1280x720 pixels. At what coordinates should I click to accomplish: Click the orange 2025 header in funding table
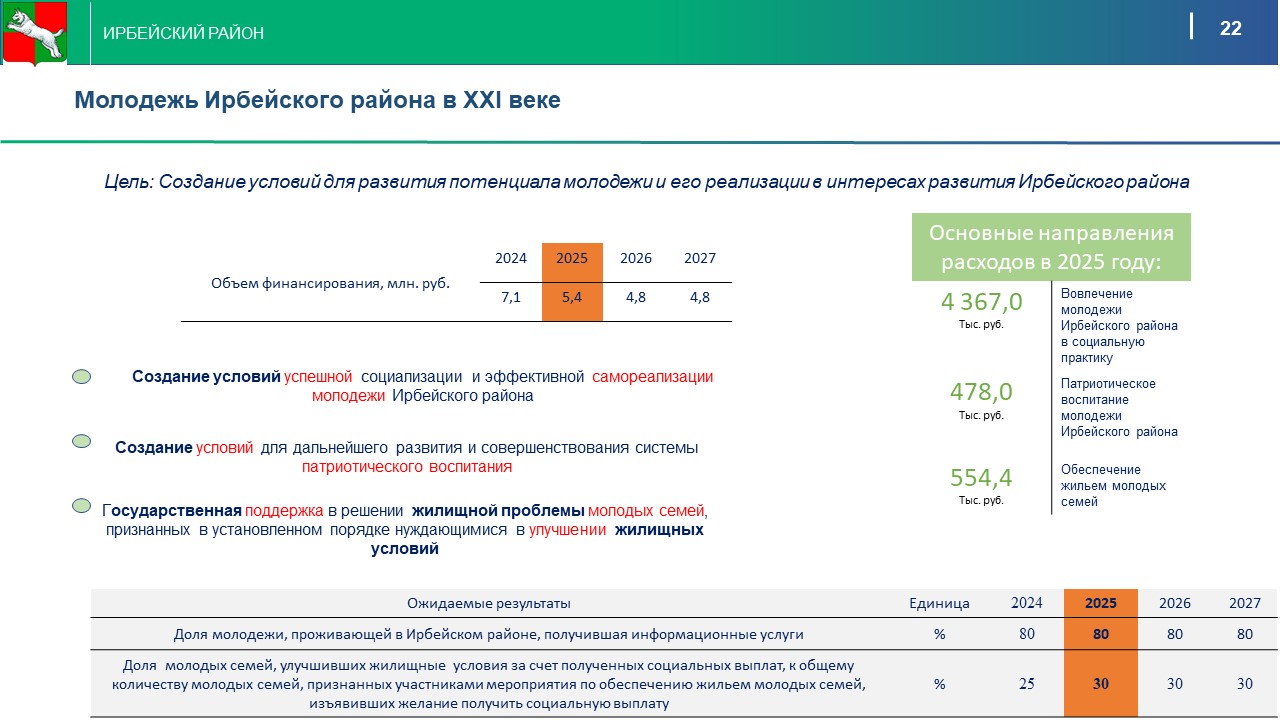(572, 258)
